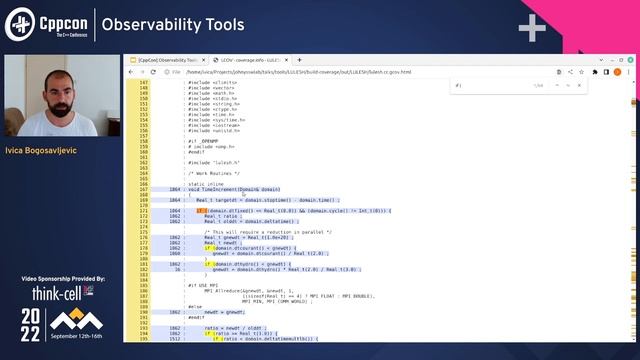This screenshot has width=640, height=360.
Task: Click the void TimeIncrement(Domain& domain) line
Action: click(234, 189)
